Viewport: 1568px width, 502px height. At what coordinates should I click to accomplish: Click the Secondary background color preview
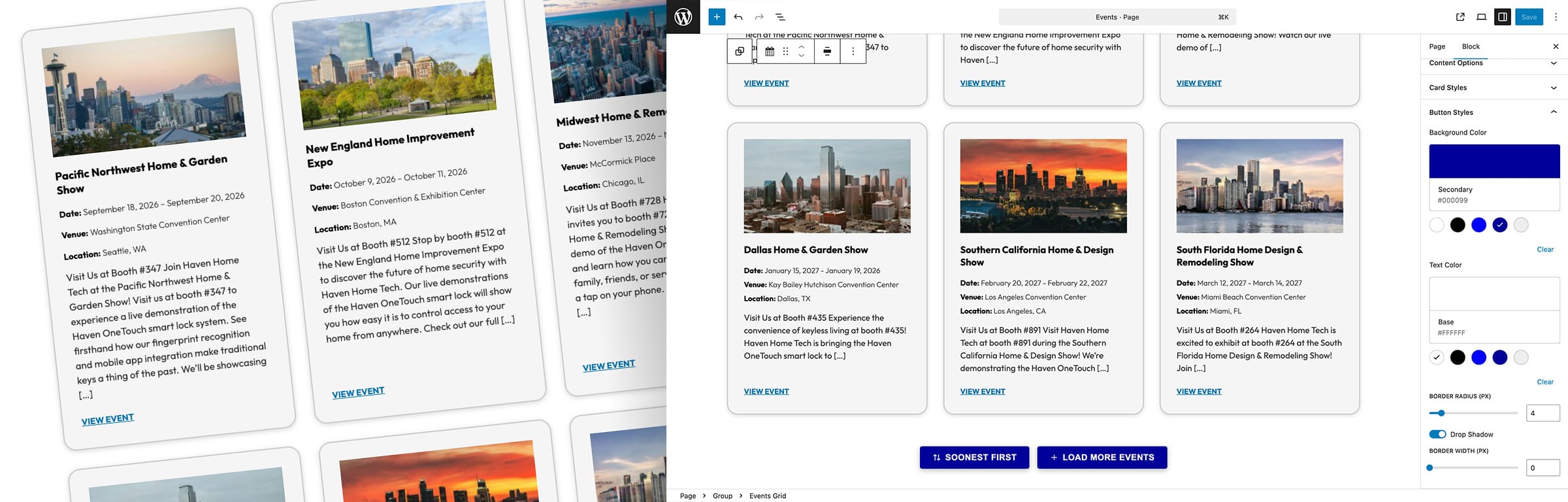(1494, 161)
